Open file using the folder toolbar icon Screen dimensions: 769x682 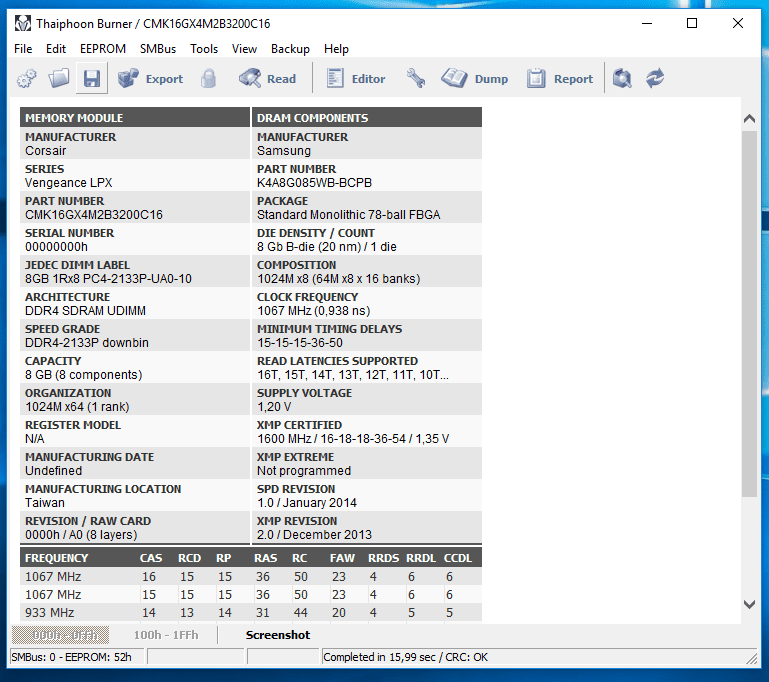pyautogui.click(x=59, y=78)
